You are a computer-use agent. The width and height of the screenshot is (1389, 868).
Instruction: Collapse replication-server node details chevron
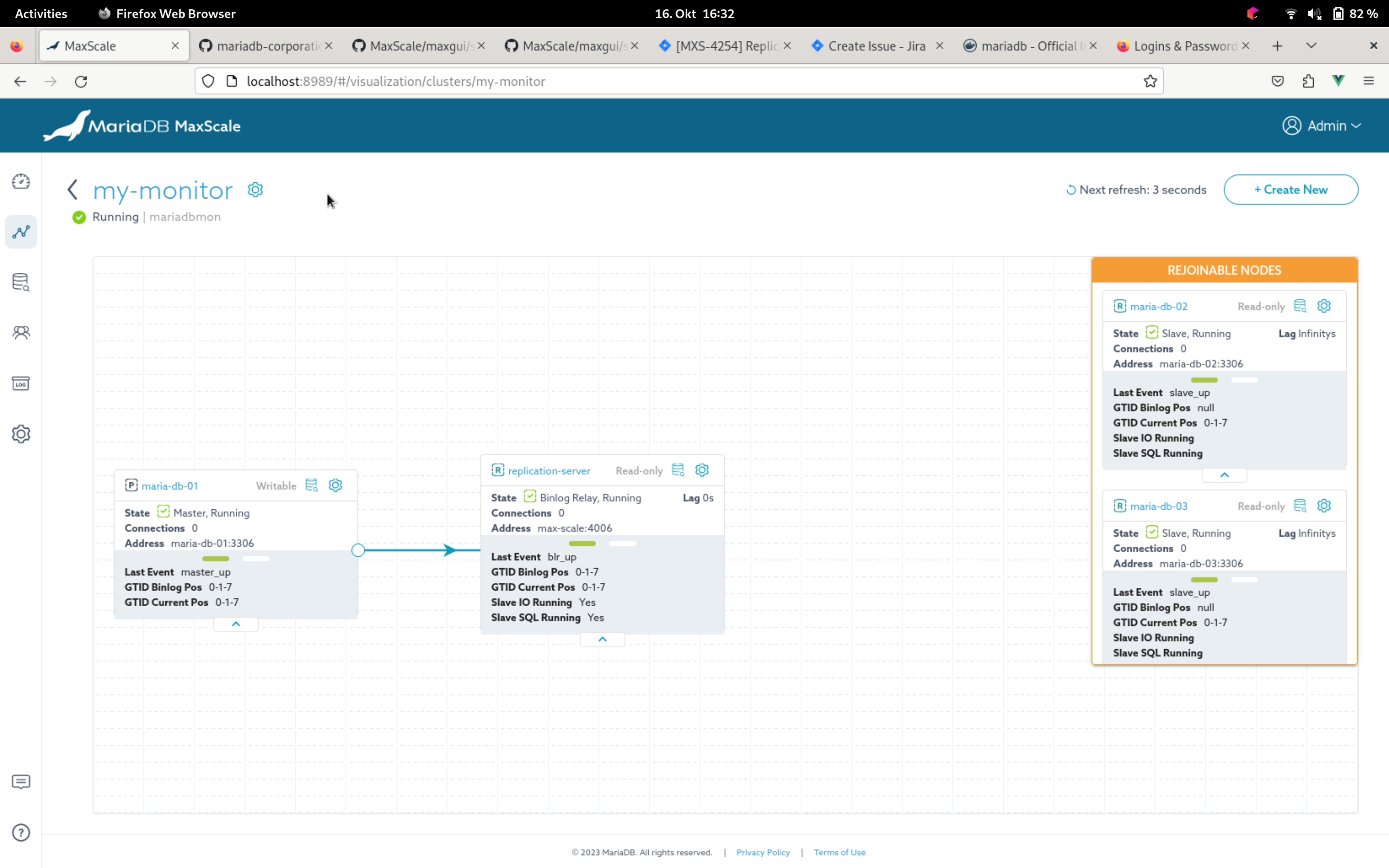point(602,639)
